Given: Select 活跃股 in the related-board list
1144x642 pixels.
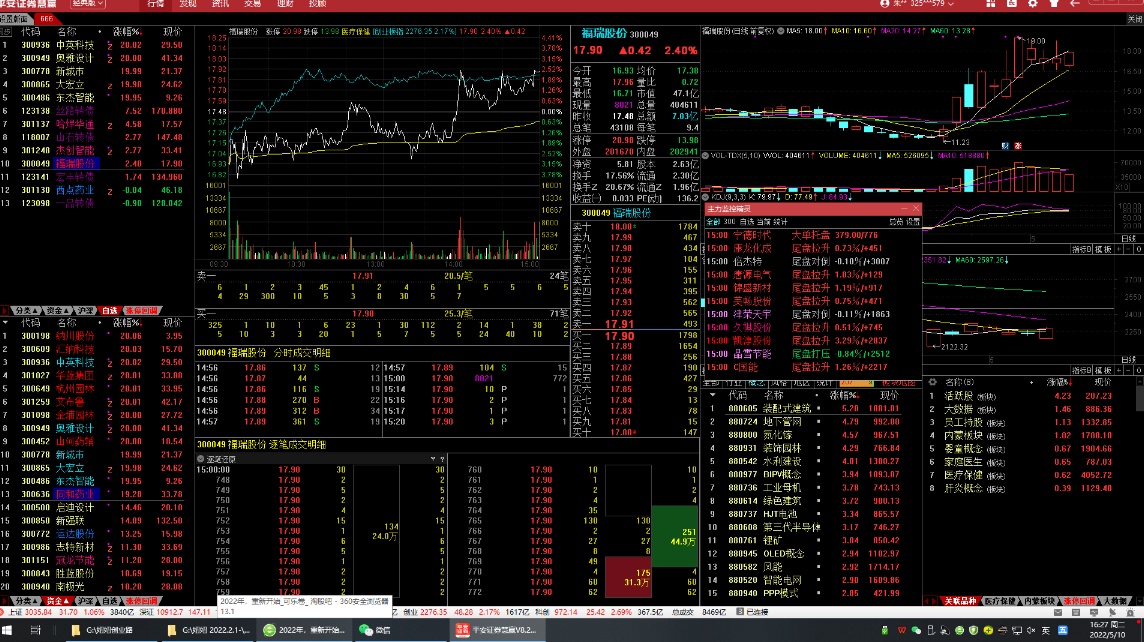Looking at the screenshot, I should (x=1029, y=396).
